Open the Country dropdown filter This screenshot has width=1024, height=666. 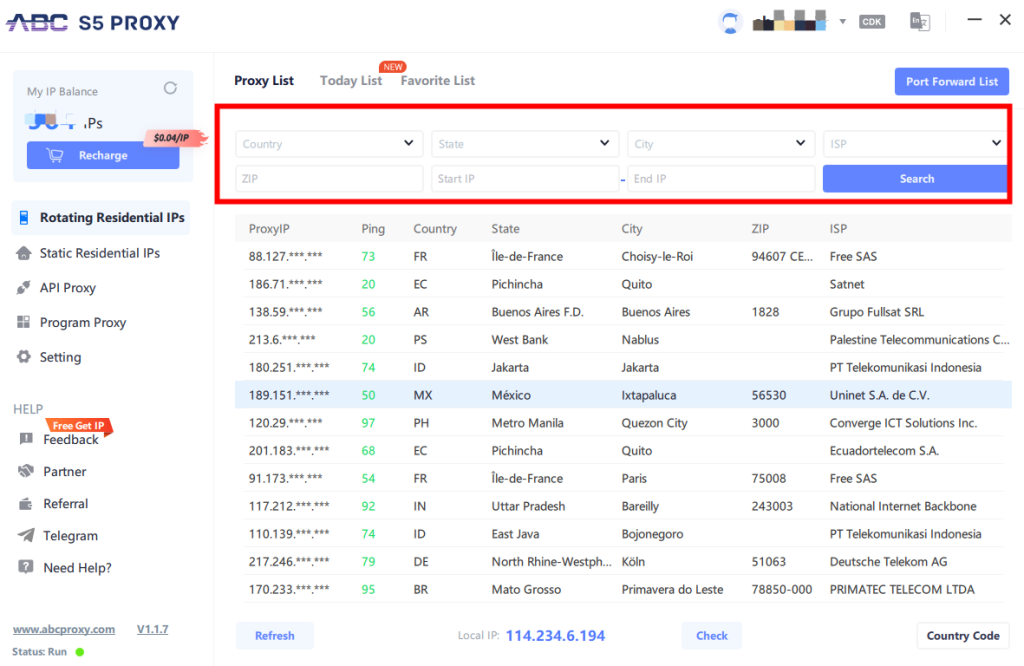(x=329, y=144)
